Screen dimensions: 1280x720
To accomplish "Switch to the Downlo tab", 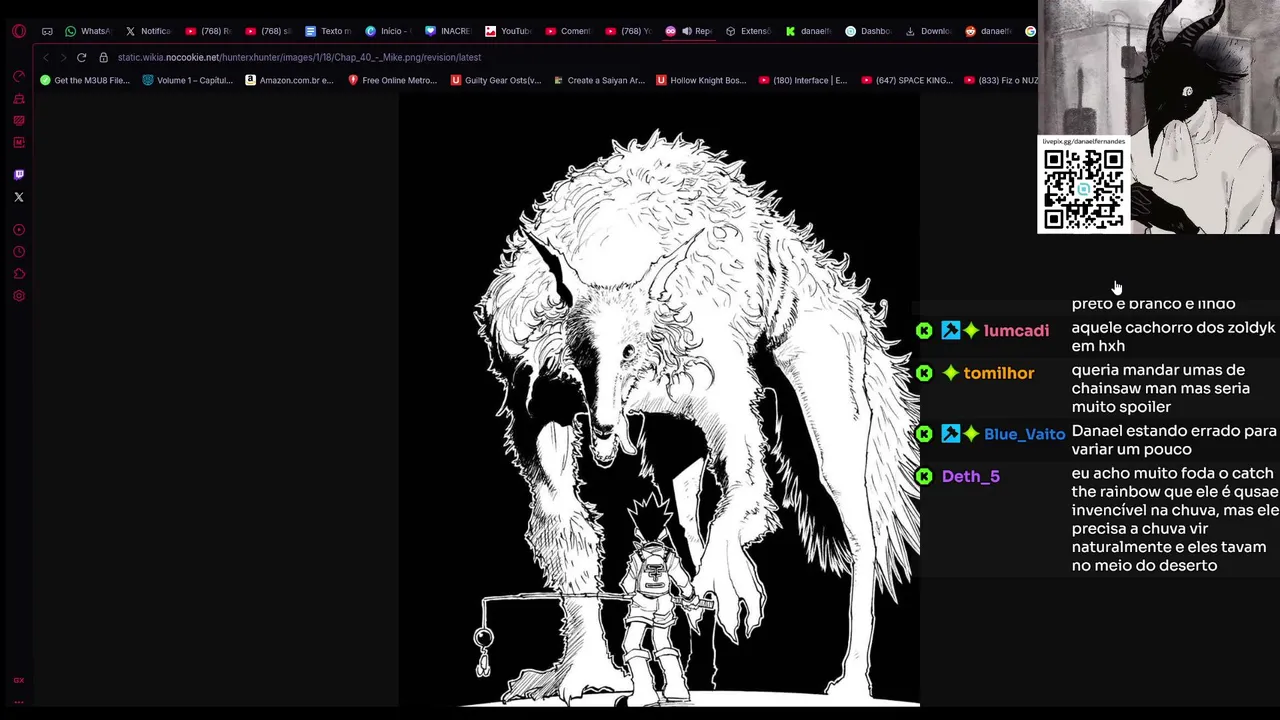I will click(928, 31).
